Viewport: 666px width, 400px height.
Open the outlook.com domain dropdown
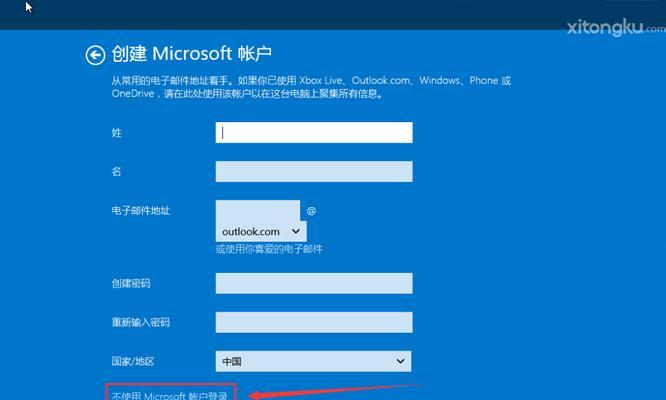pyautogui.click(x=261, y=231)
